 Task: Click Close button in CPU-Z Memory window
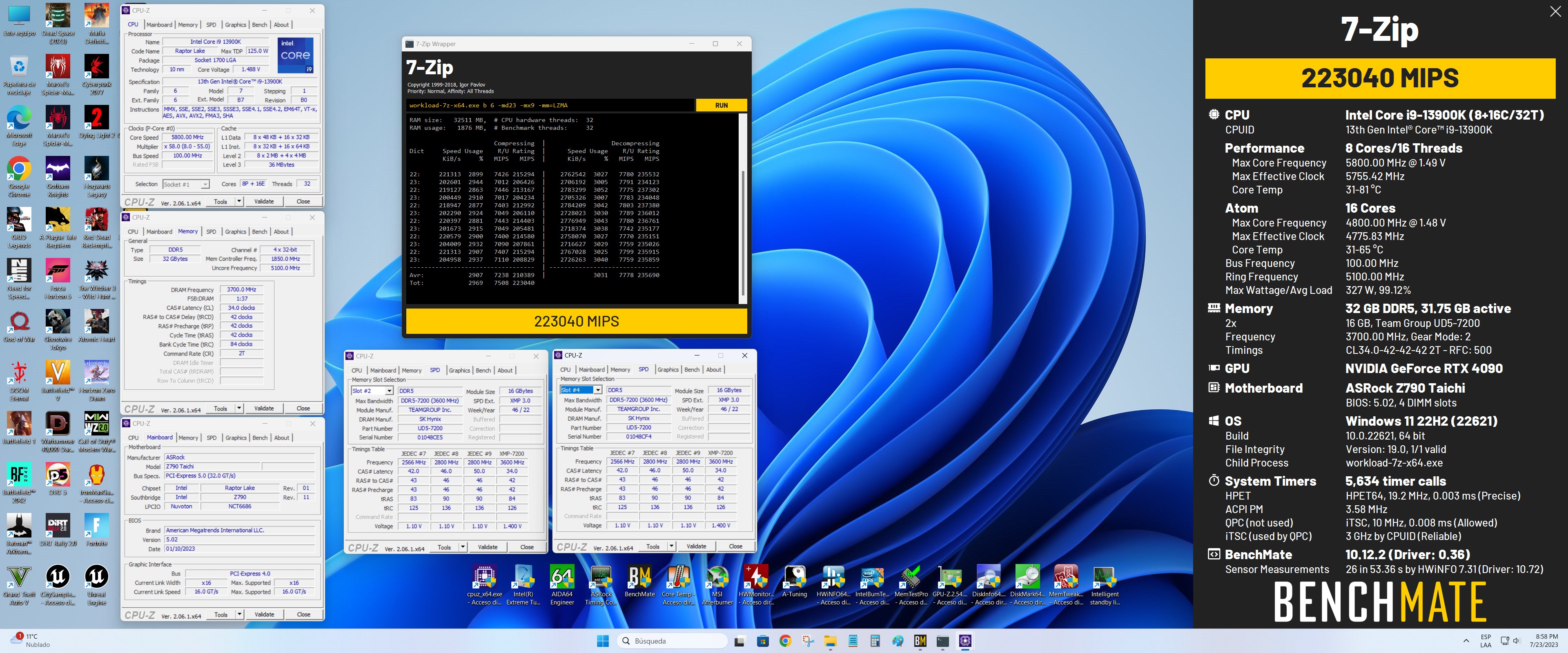[x=303, y=409]
